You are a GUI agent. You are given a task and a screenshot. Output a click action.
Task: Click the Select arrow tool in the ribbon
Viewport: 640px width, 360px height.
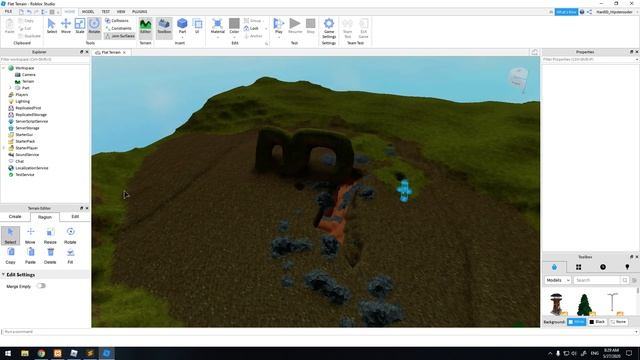[x=52, y=26]
